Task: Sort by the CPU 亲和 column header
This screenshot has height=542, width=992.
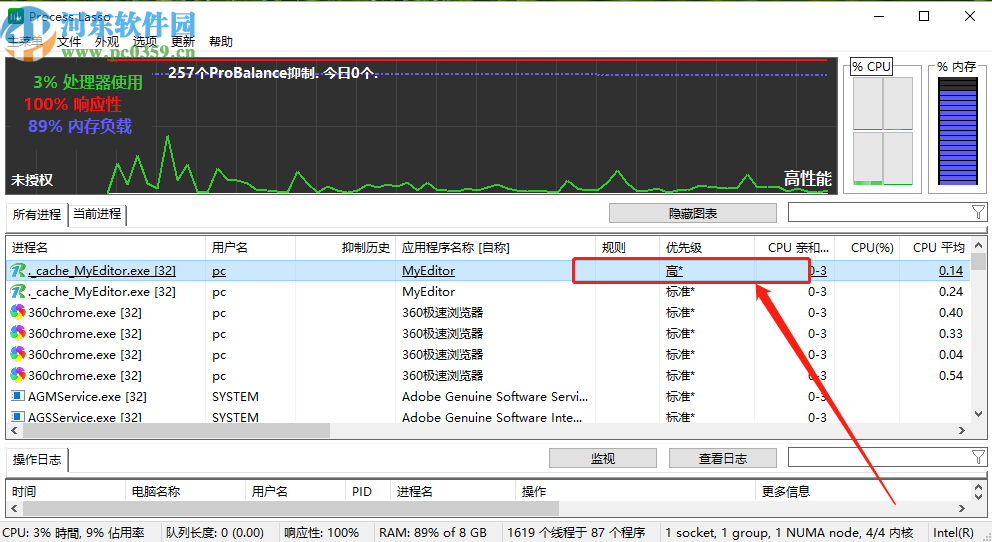Action: [x=795, y=247]
